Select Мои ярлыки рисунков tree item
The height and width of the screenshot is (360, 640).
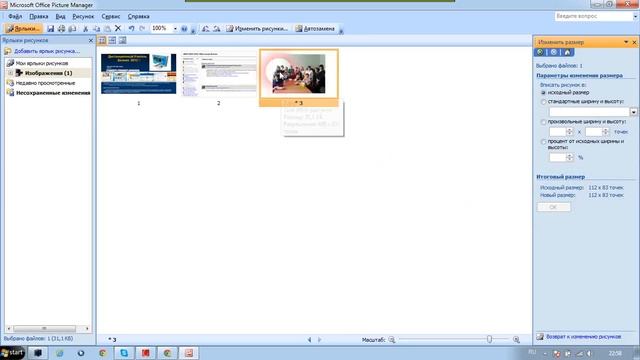point(42,63)
